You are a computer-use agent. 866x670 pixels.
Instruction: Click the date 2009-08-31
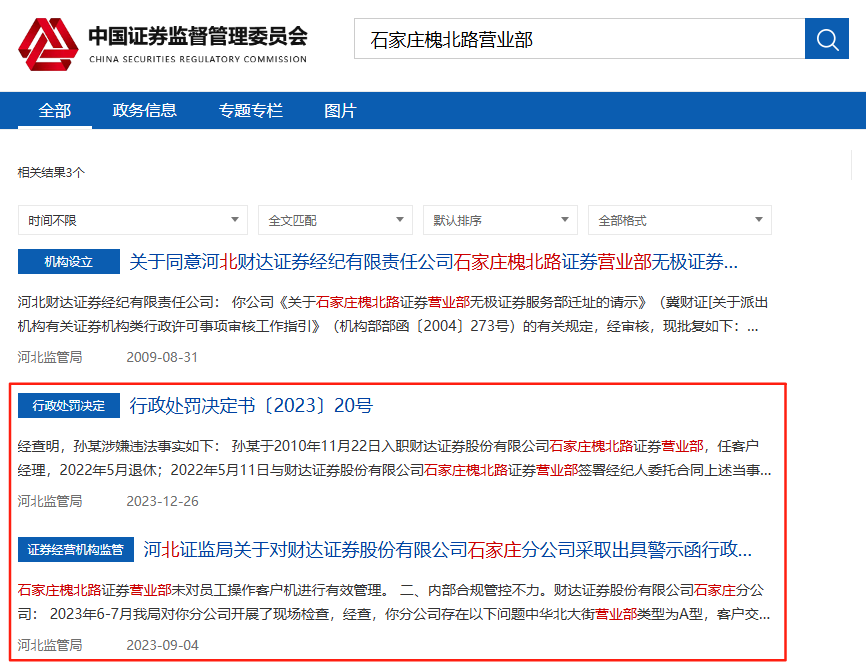click(162, 357)
